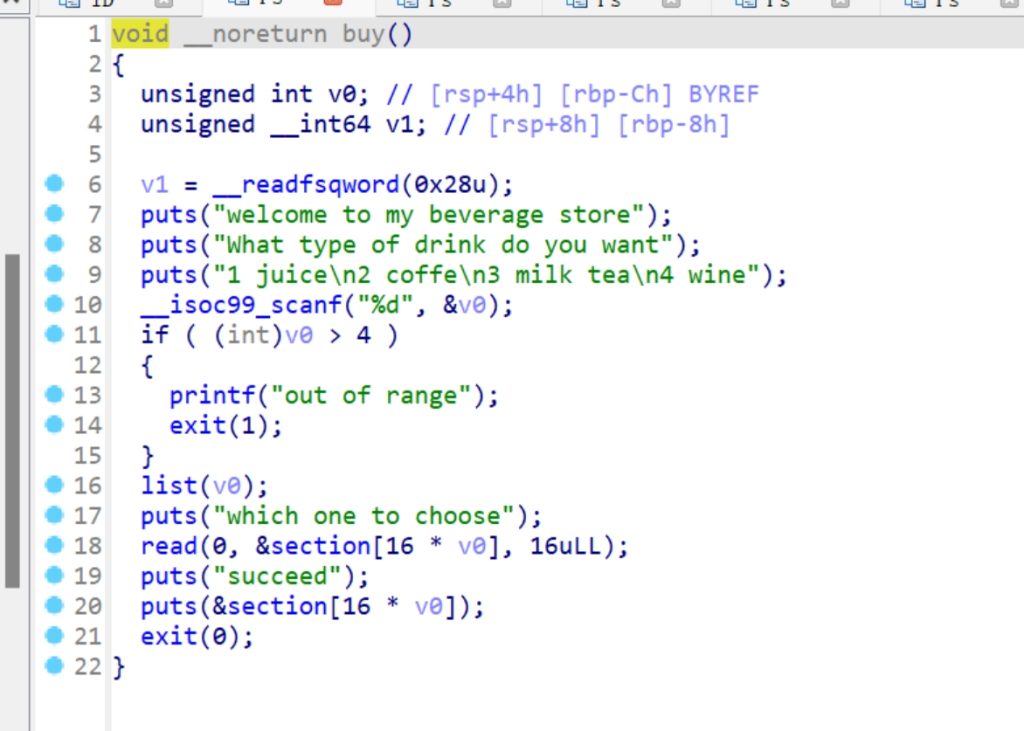Click the breakpoint dot at line 18
1024x731 pixels.
coord(54,545)
